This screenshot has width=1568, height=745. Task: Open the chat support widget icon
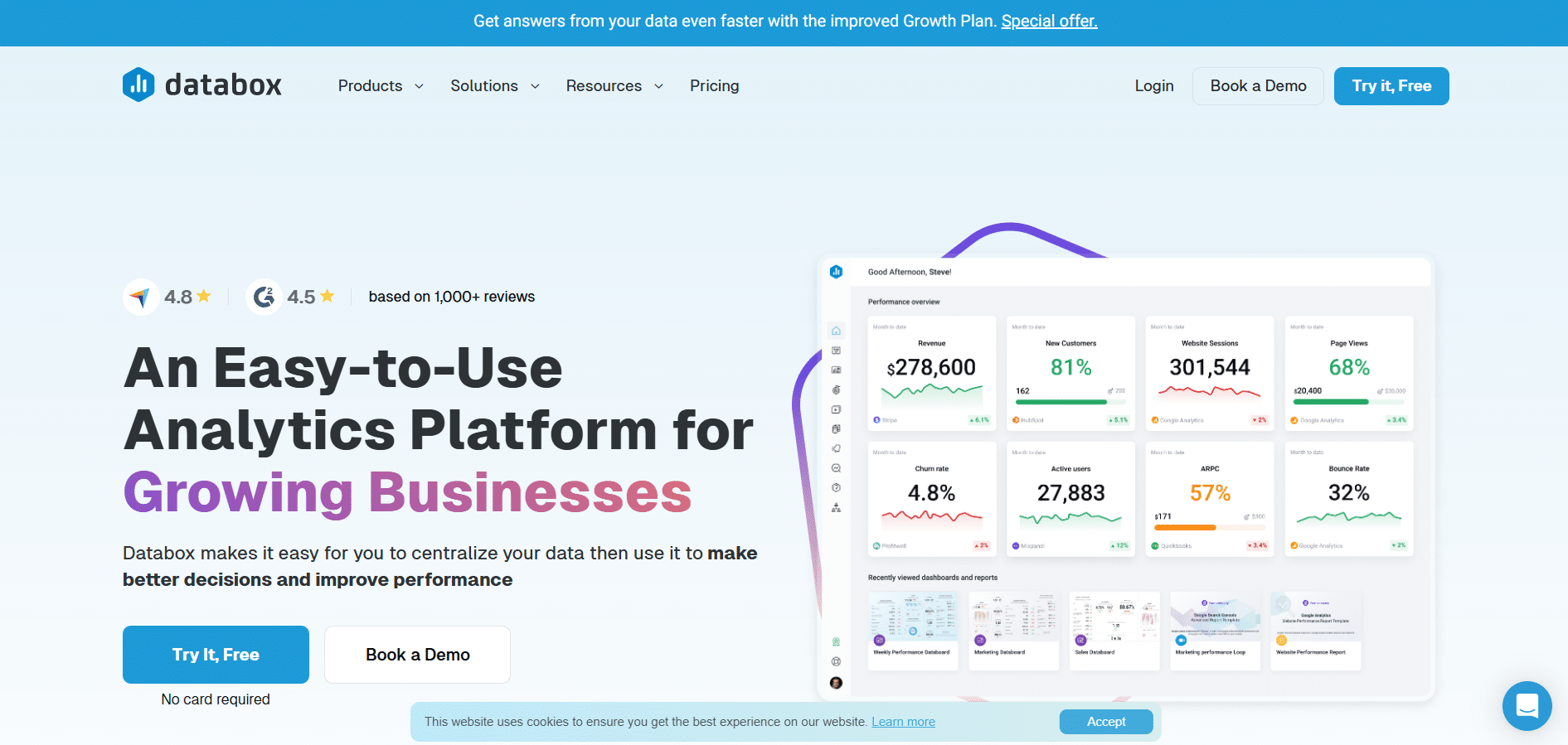coord(1527,705)
